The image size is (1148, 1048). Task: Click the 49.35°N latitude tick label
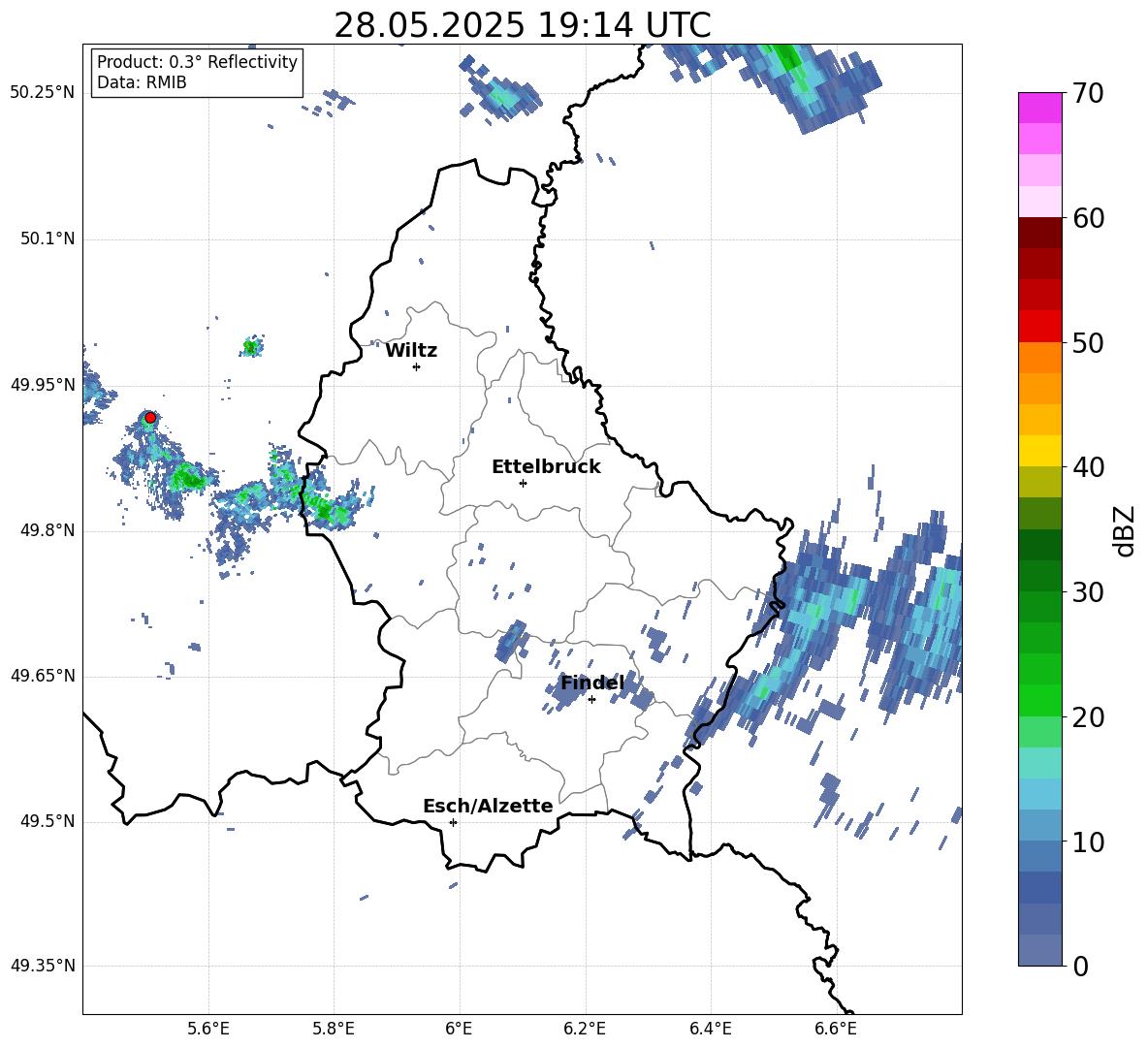(43, 966)
